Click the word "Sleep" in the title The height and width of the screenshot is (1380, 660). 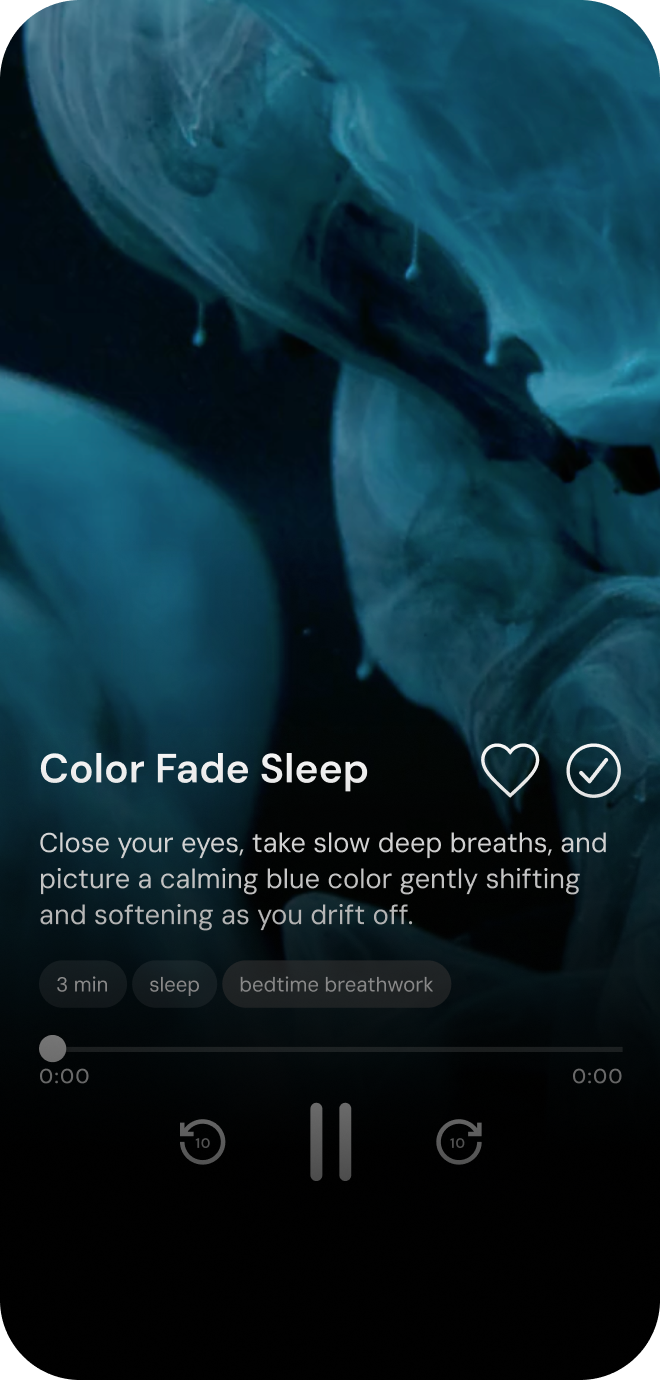point(314,770)
